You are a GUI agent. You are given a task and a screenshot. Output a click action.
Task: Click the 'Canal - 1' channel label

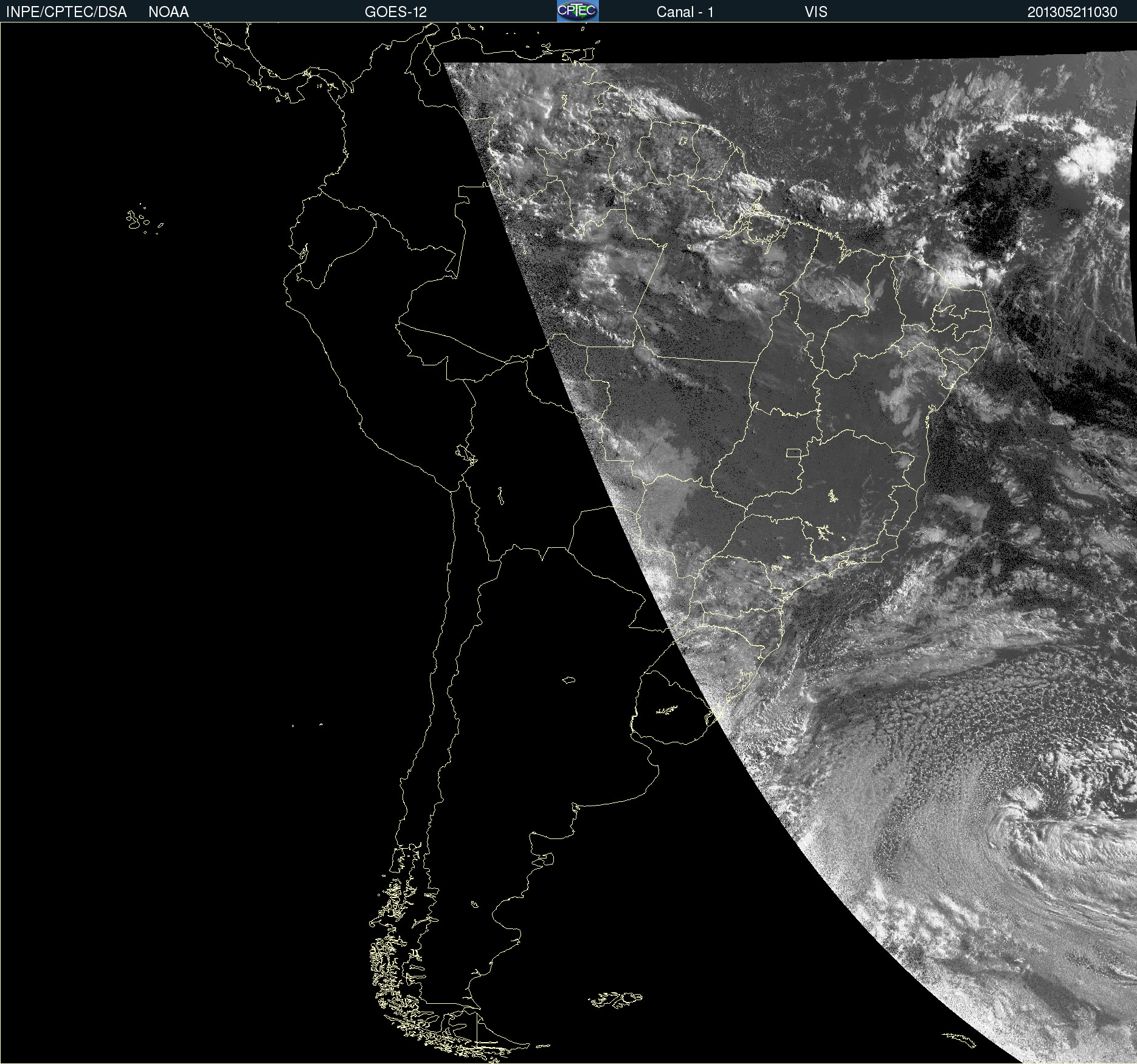coord(685,12)
